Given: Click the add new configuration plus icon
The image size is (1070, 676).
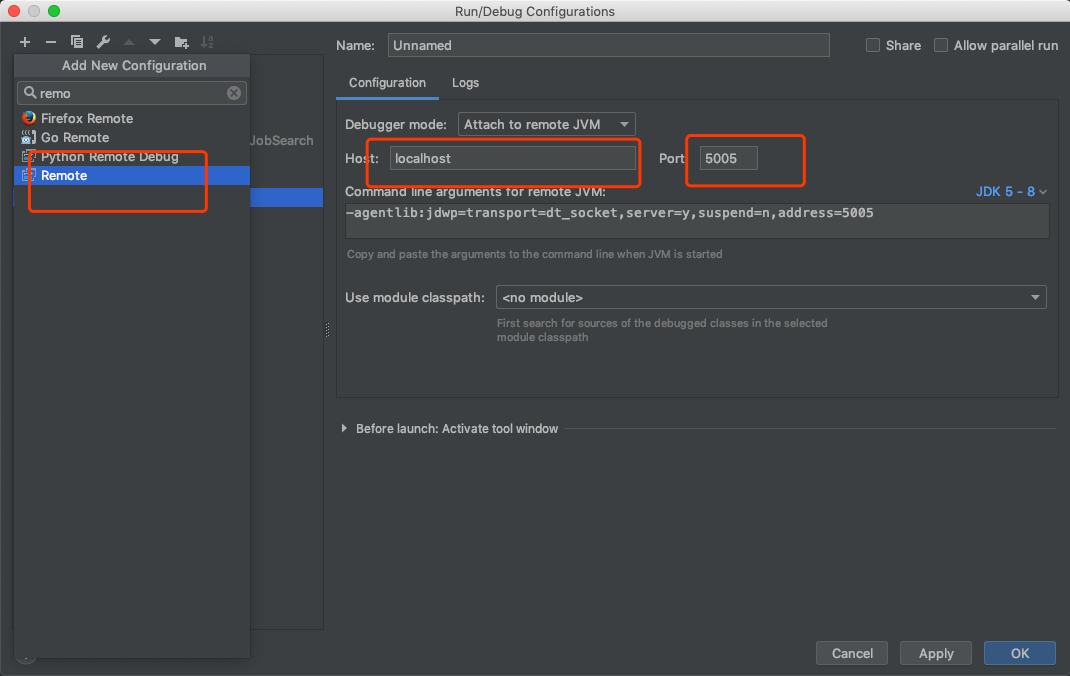Looking at the screenshot, I should pyautogui.click(x=25, y=42).
